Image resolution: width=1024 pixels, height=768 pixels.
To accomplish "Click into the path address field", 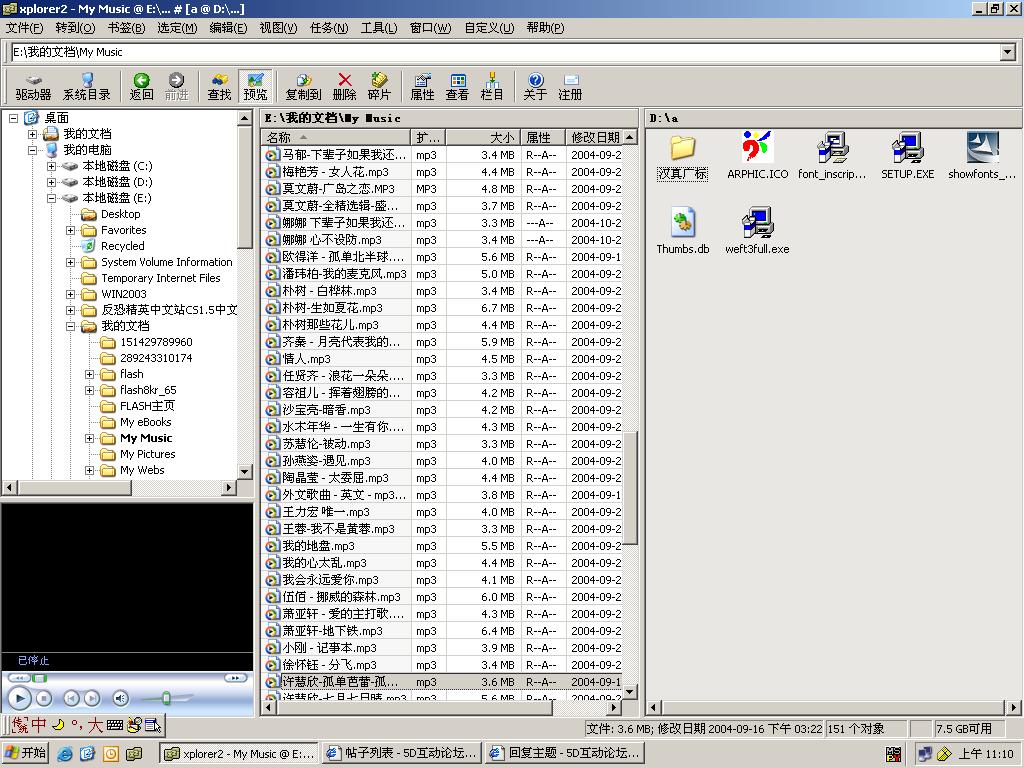I will pos(503,52).
